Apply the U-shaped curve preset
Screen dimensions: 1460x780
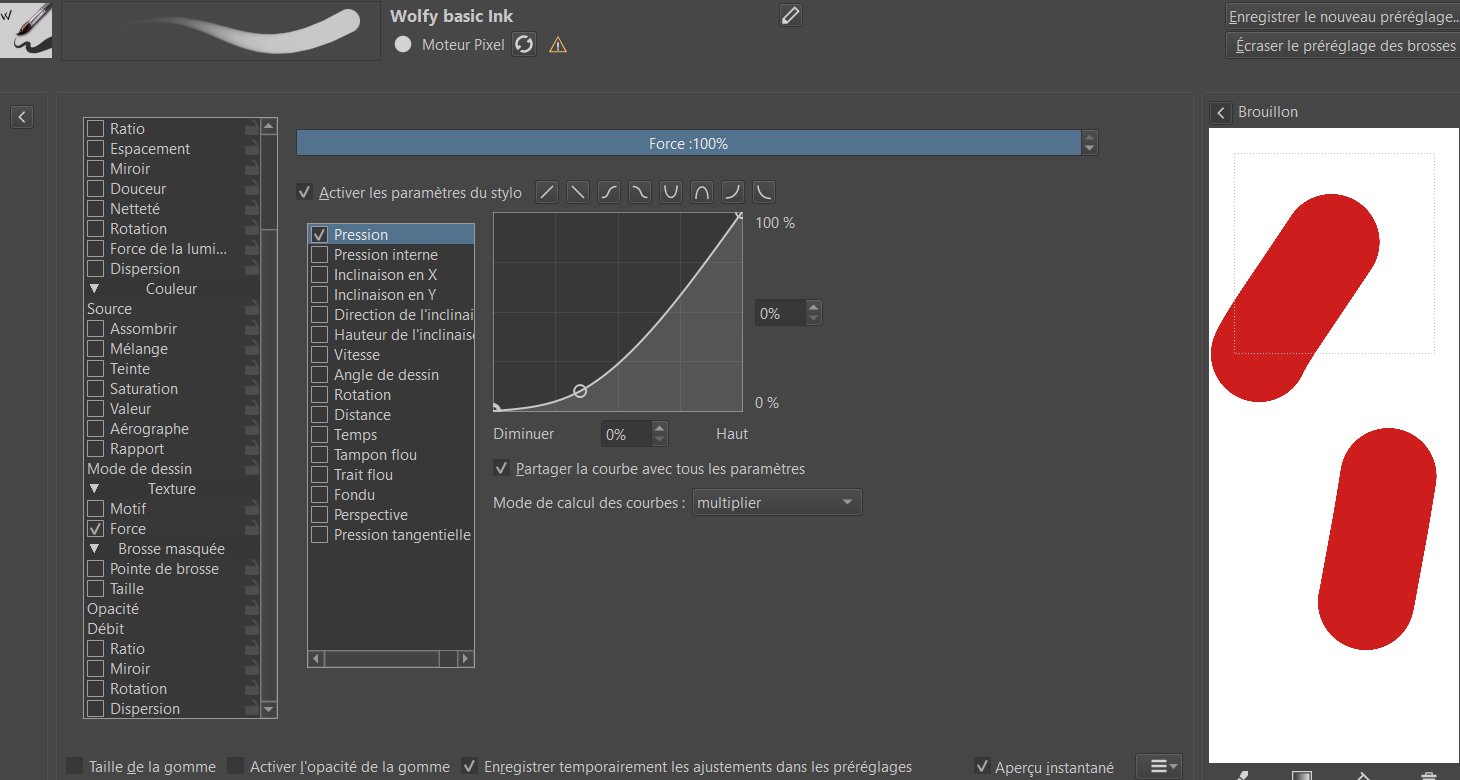coord(671,191)
